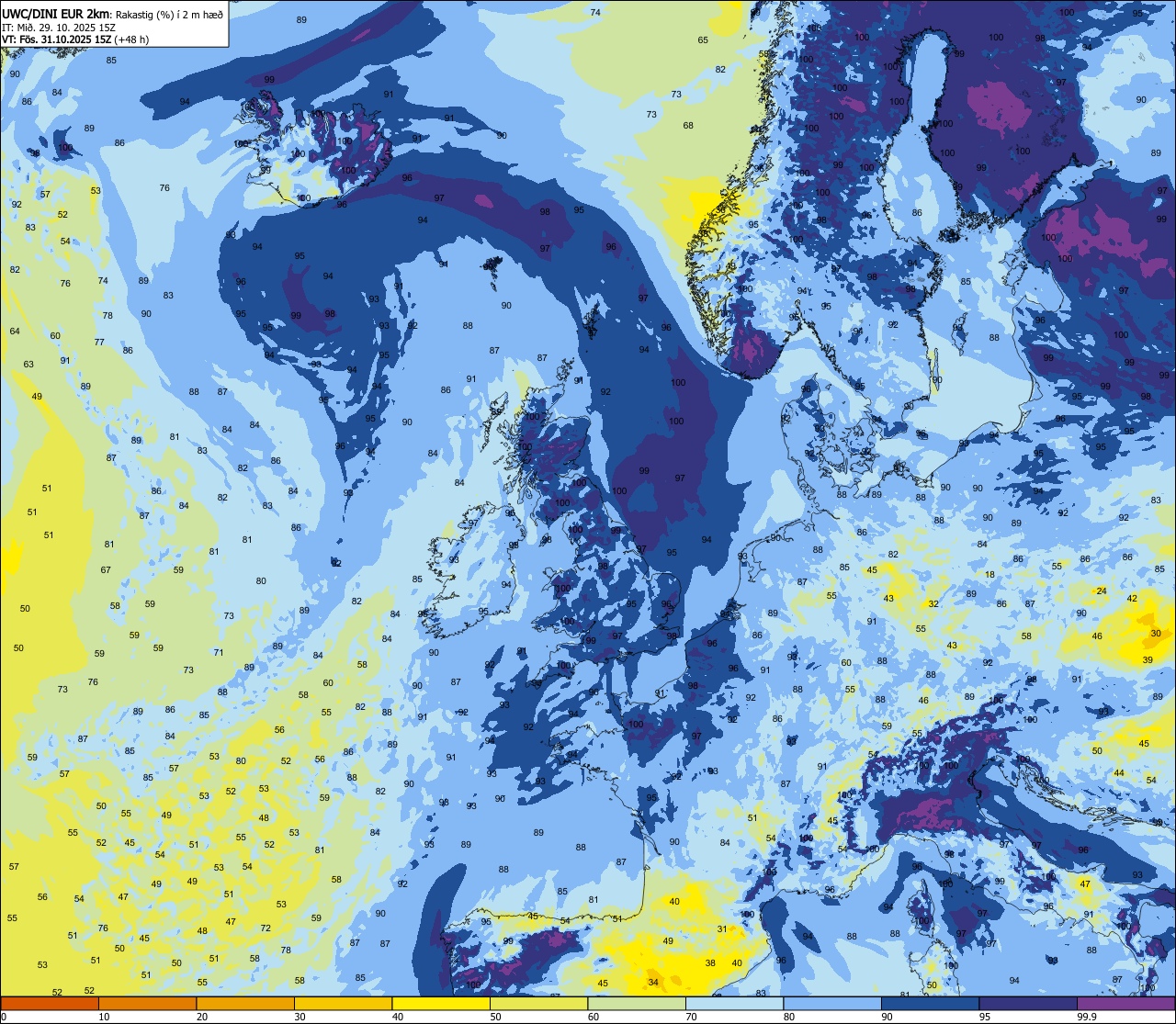Click the humidity value '42' on the map
This screenshot has height=1024, width=1176.
coord(1132,598)
